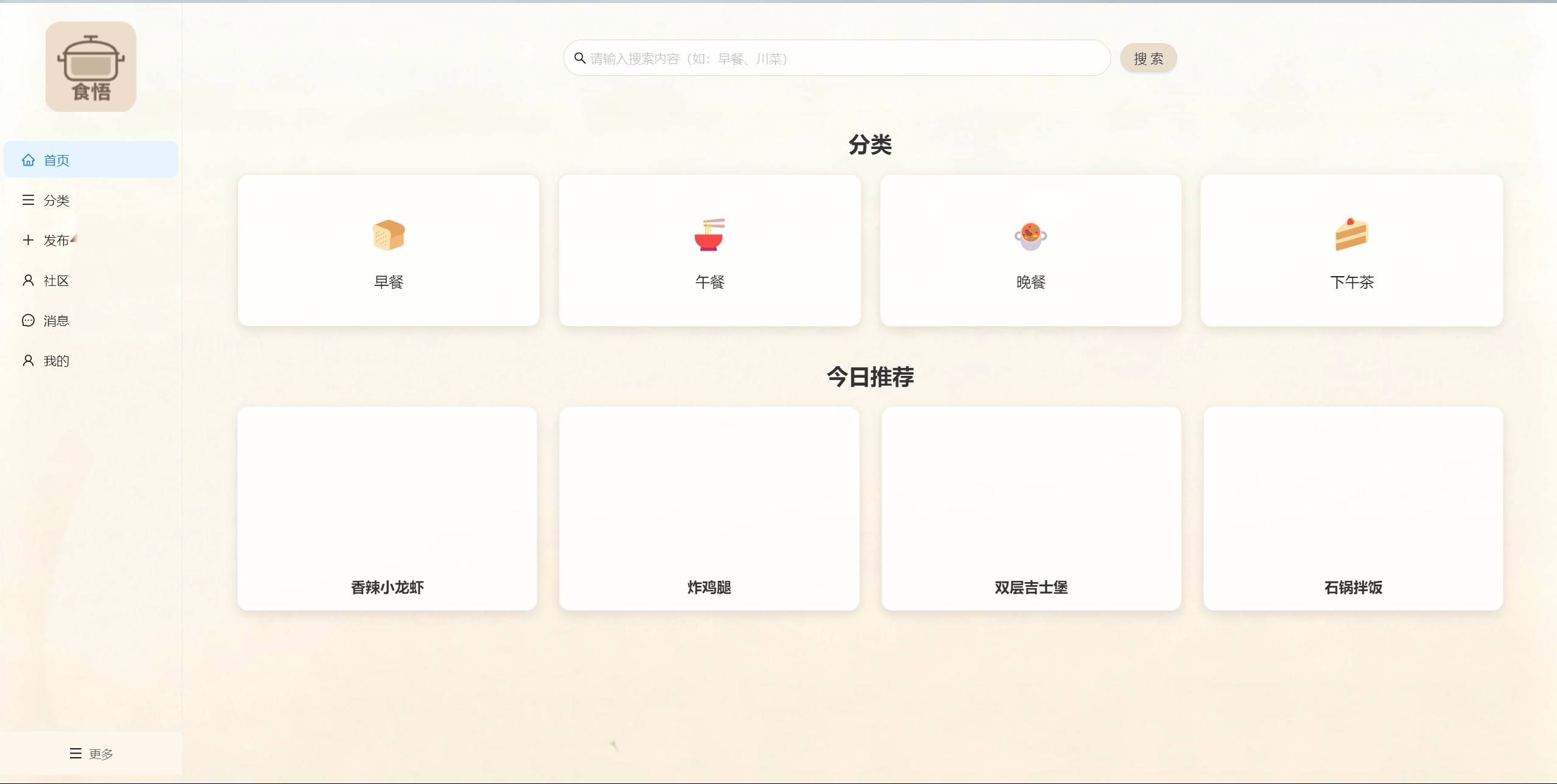
Task: Click the soup pot icon for 晚餐
Action: [1030, 236]
